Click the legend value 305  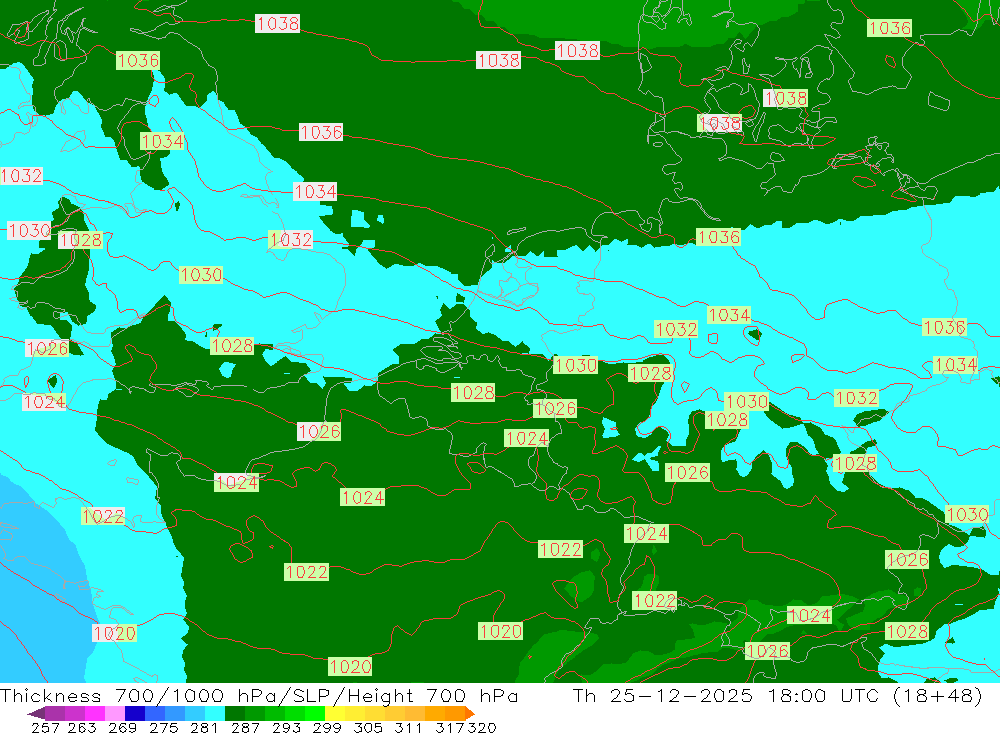pos(368,727)
